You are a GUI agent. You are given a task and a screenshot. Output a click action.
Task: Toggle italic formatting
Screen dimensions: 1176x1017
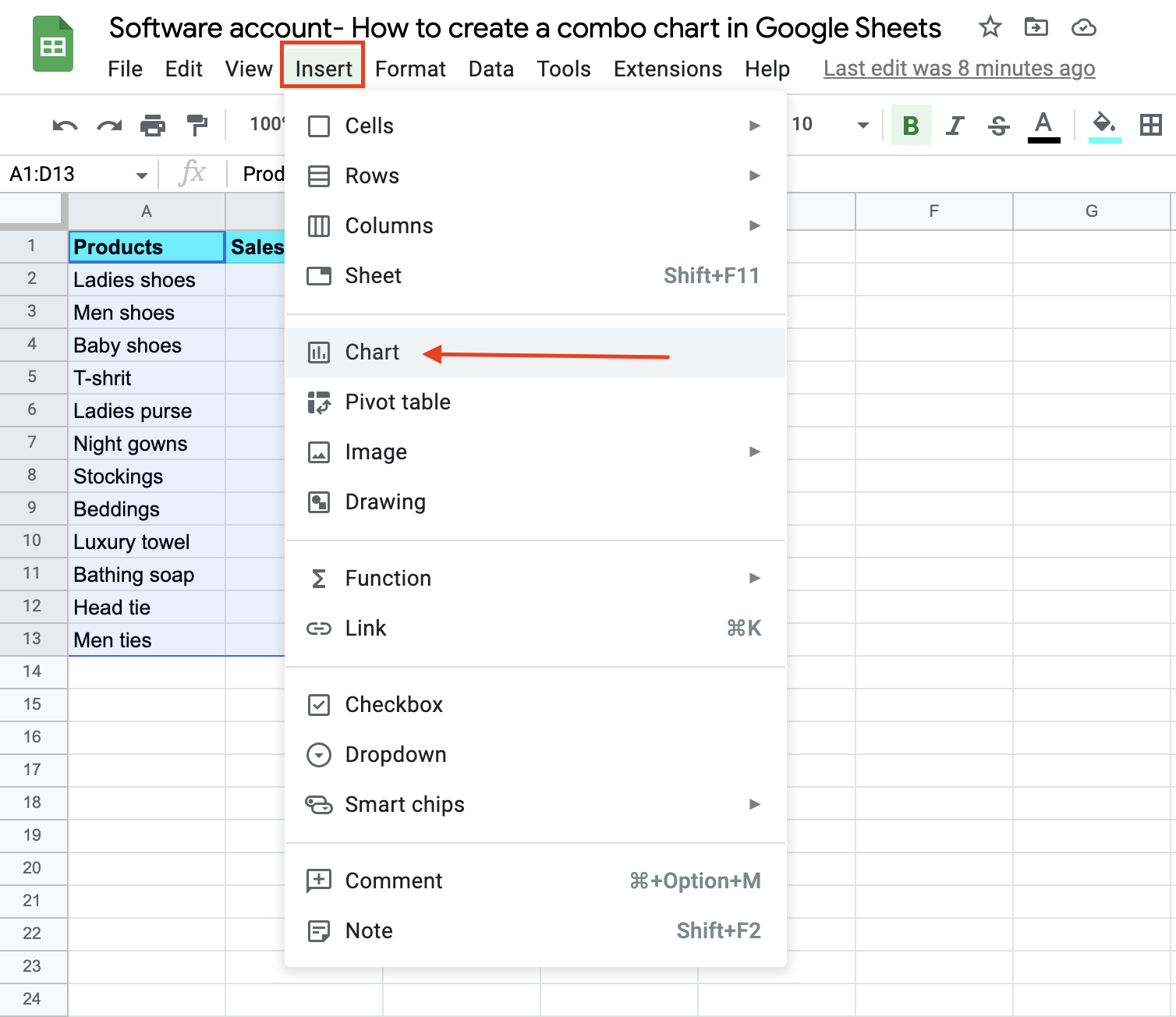point(955,125)
